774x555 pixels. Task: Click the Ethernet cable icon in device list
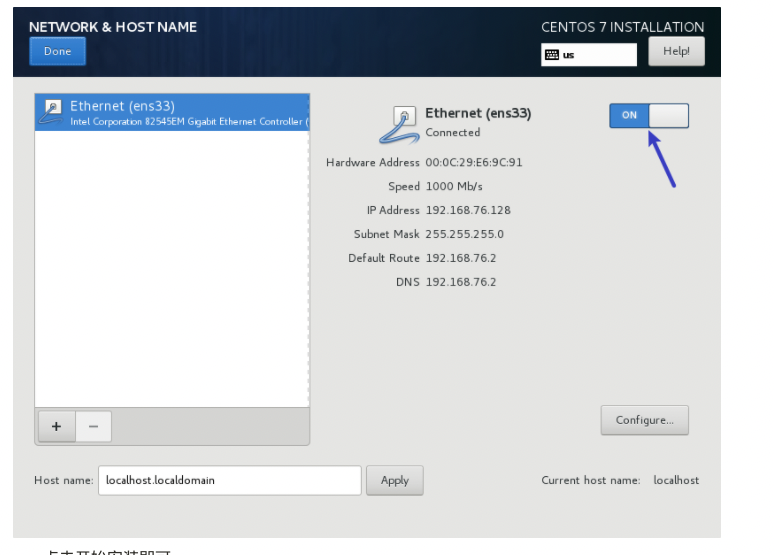click(x=51, y=113)
